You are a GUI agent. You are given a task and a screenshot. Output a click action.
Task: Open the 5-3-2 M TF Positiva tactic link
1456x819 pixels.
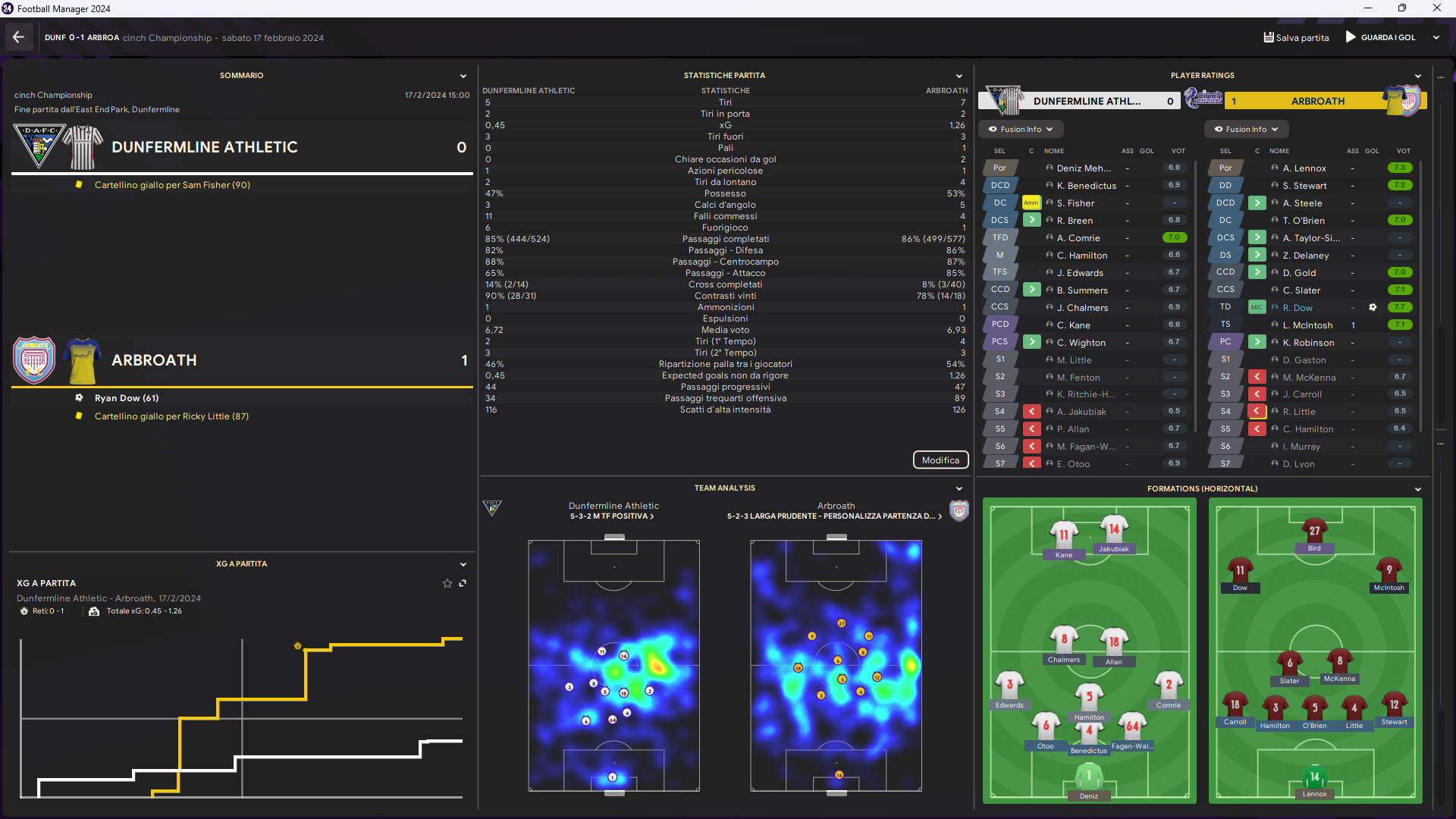coord(611,516)
